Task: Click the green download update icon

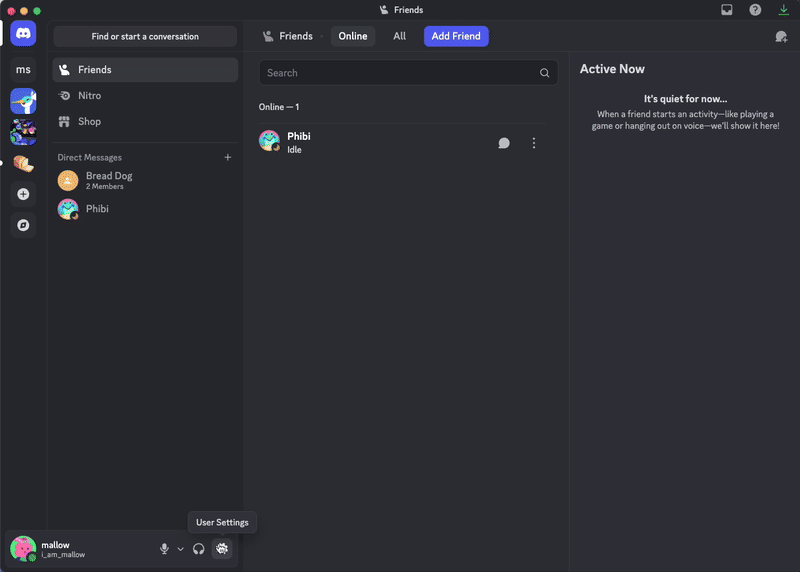Action: 783,10
